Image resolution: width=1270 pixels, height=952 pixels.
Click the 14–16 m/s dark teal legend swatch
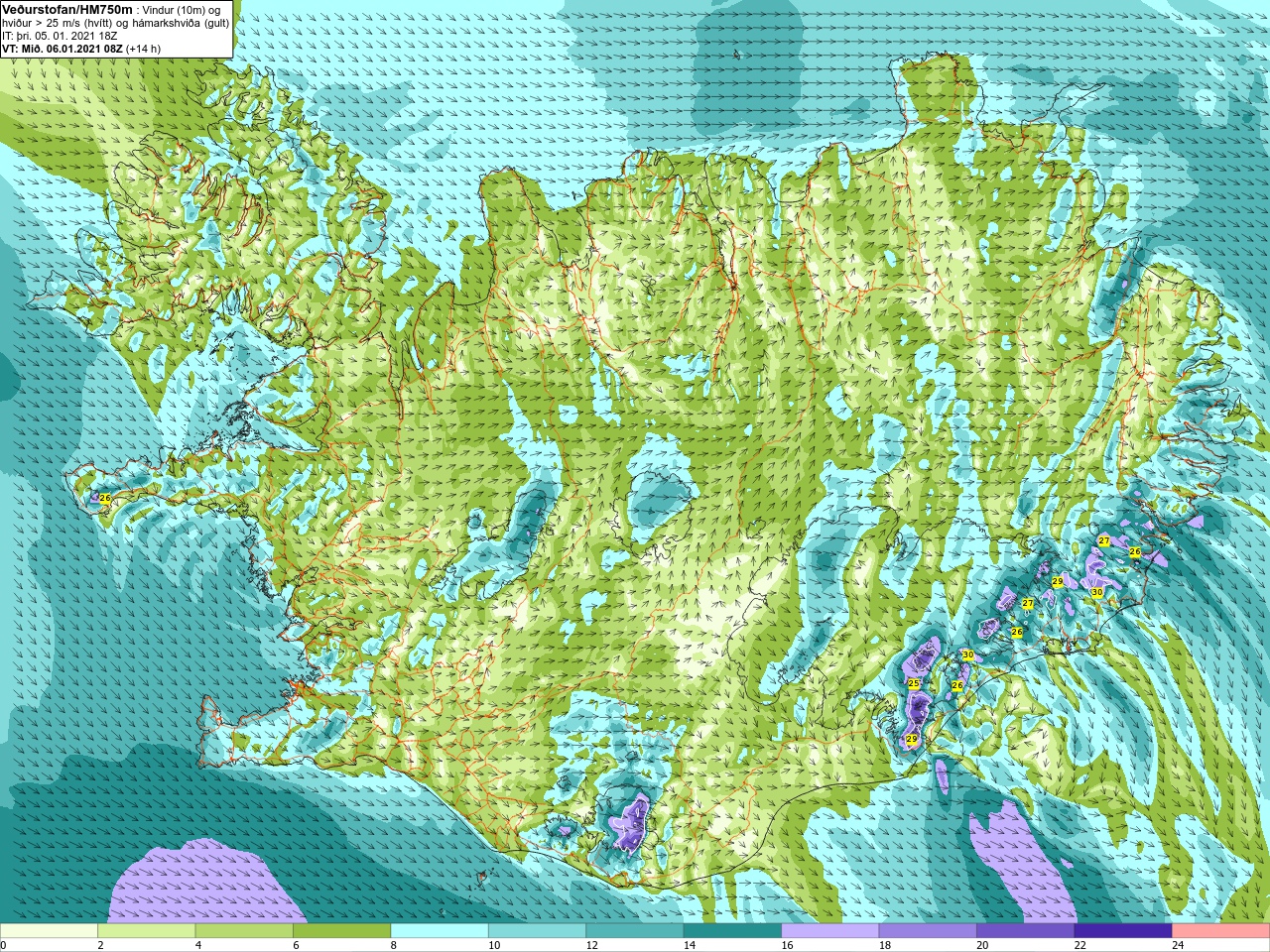(x=733, y=931)
